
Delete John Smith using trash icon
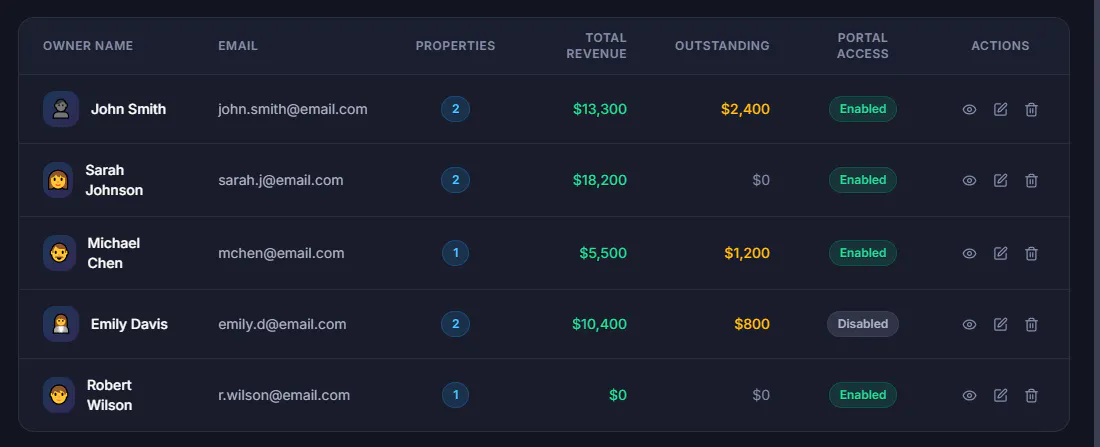pos(1031,109)
